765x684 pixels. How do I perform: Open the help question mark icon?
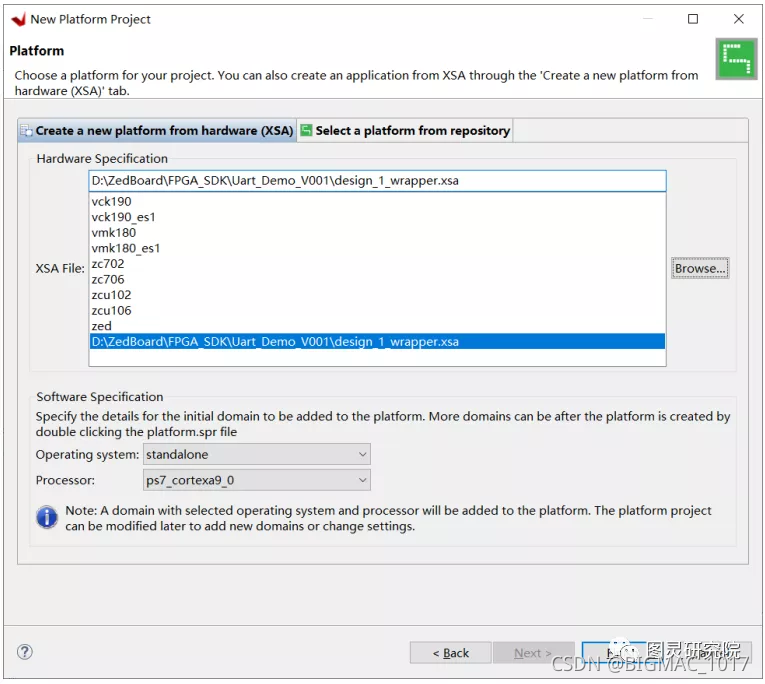(24, 652)
